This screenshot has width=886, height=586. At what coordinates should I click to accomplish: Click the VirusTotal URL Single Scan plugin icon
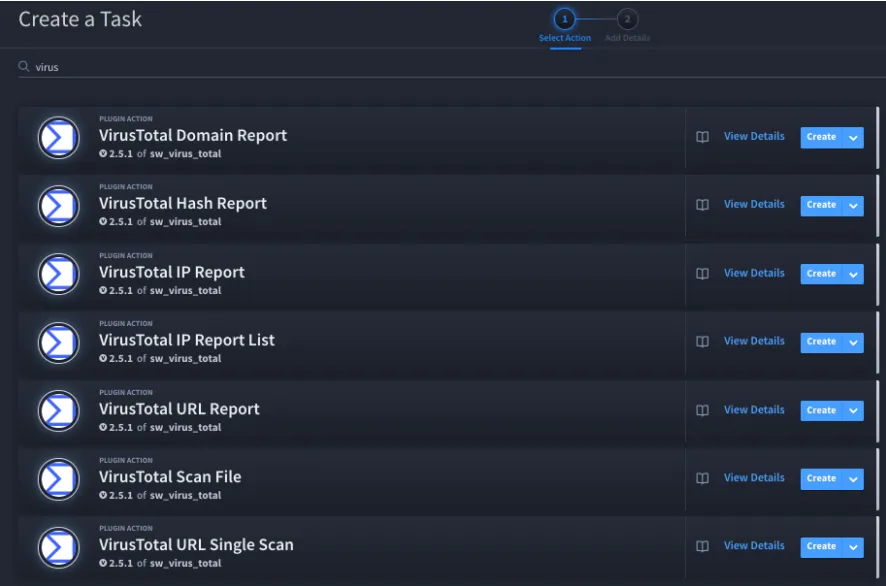pyautogui.click(x=59, y=548)
